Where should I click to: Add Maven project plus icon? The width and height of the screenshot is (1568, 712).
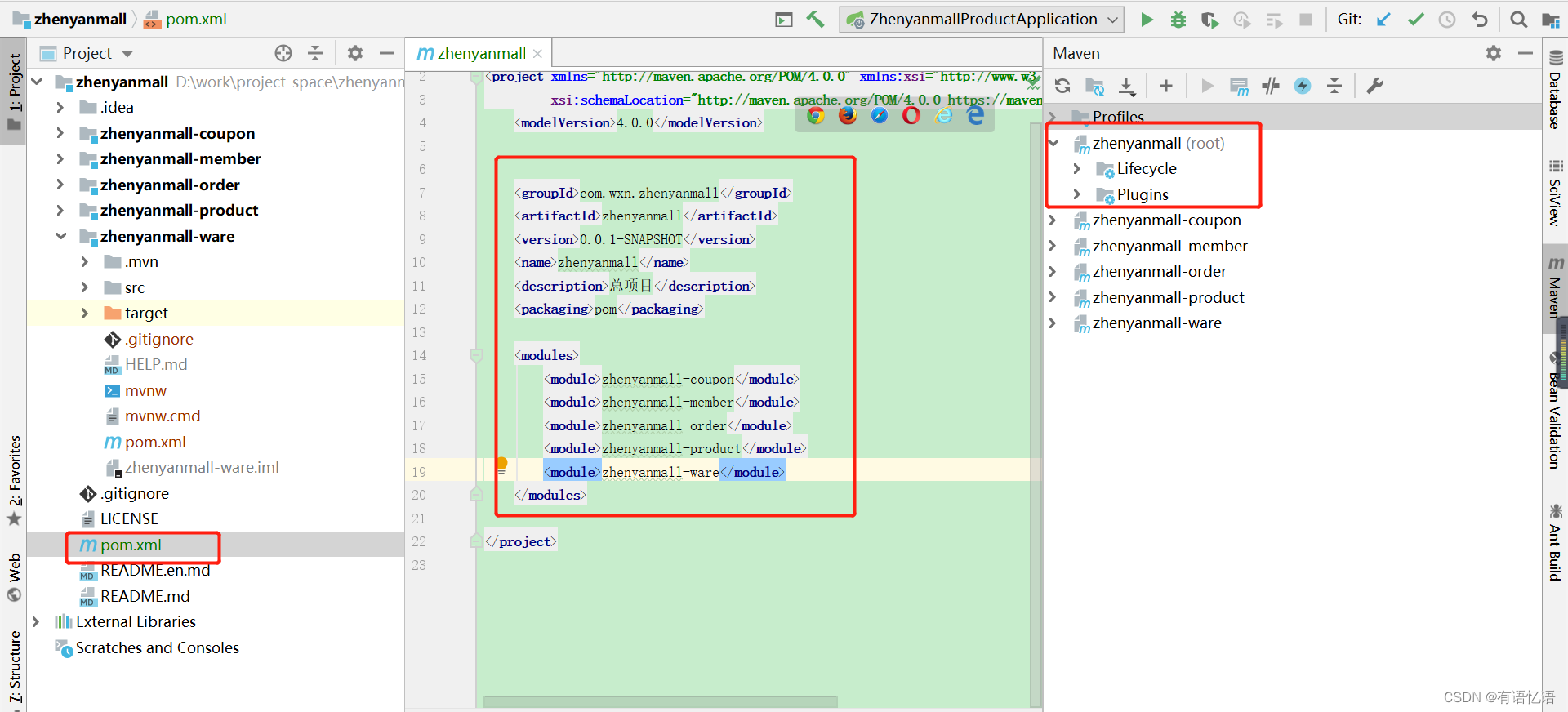[x=1166, y=86]
